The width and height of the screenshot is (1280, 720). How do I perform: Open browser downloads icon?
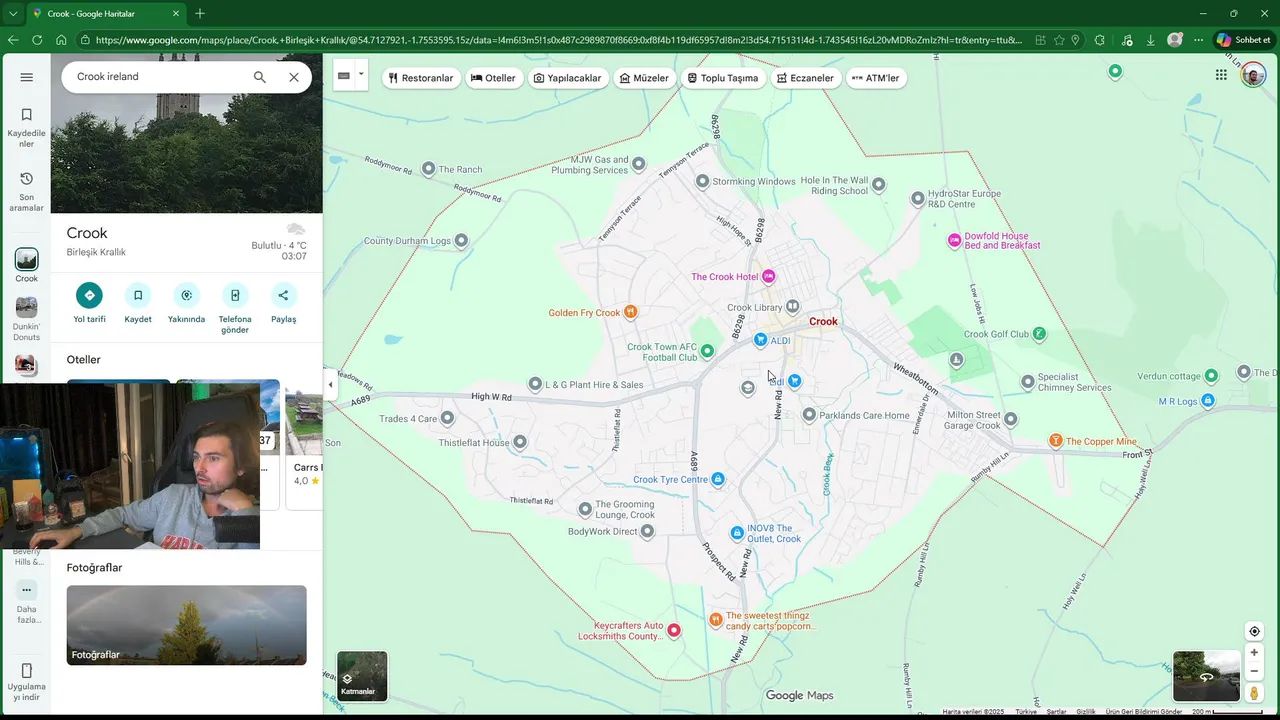tap(1150, 40)
